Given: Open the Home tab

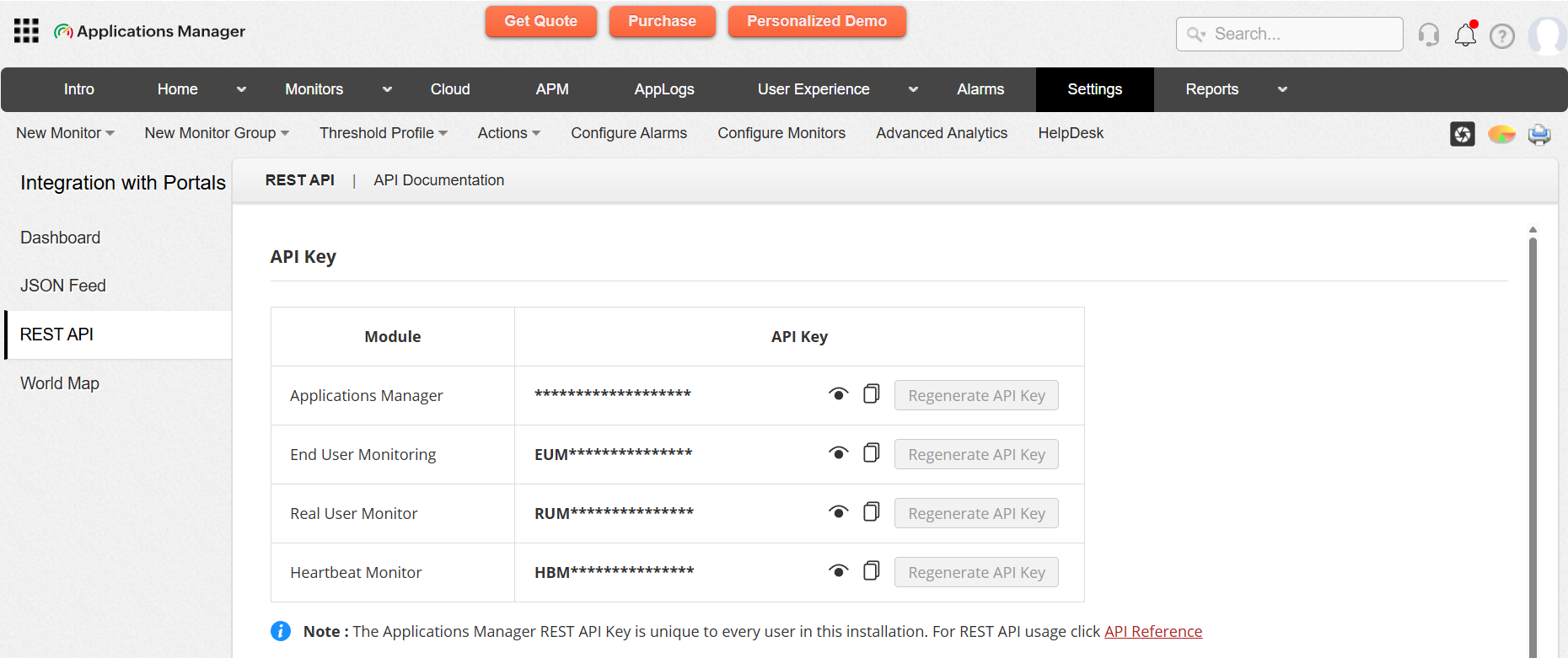Looking at the screenshot, I should (x=178, y=89).
